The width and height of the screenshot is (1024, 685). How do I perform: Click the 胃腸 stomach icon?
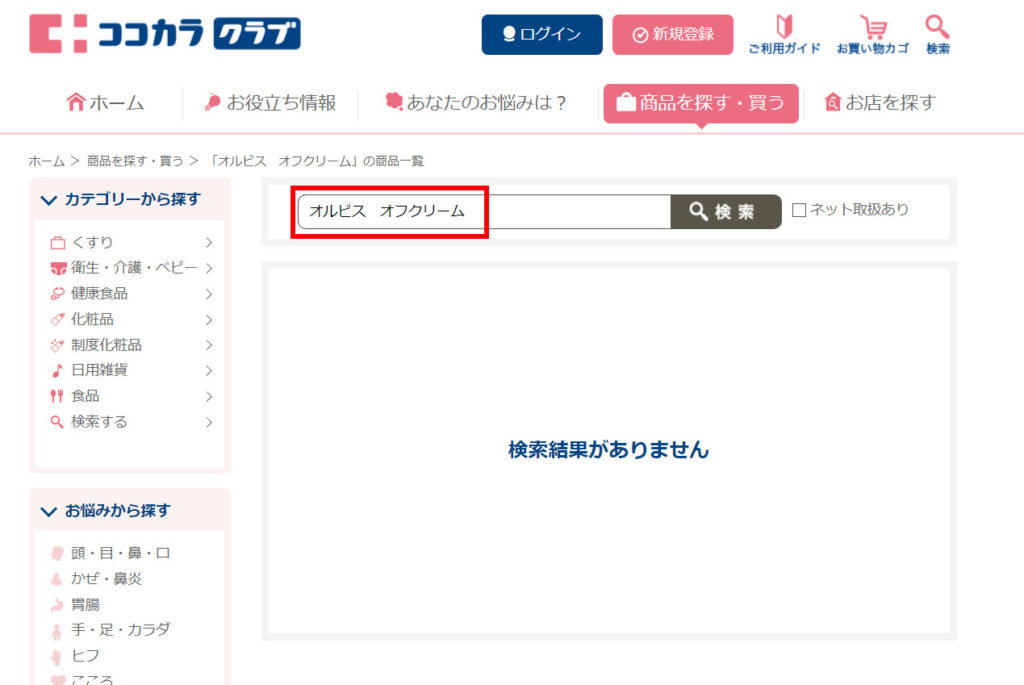pyautogui.click(x=57, y=605)
